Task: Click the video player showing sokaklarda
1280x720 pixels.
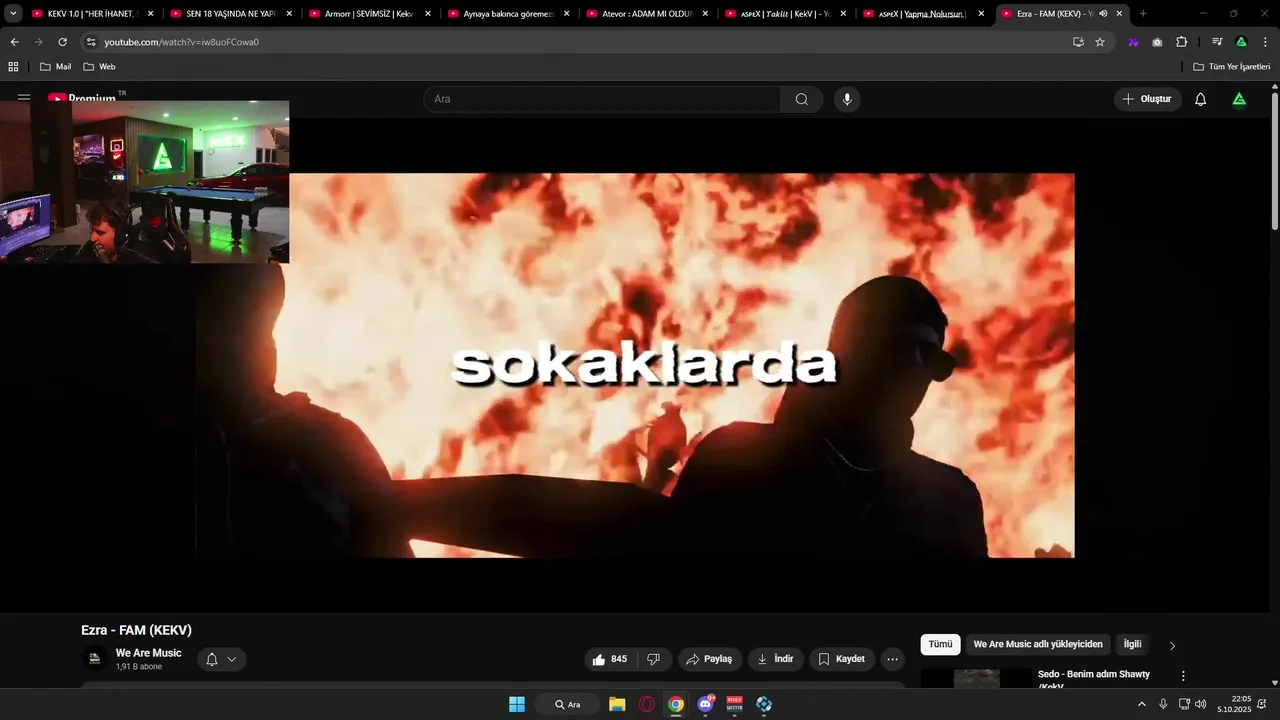Action: pos(635,366)
